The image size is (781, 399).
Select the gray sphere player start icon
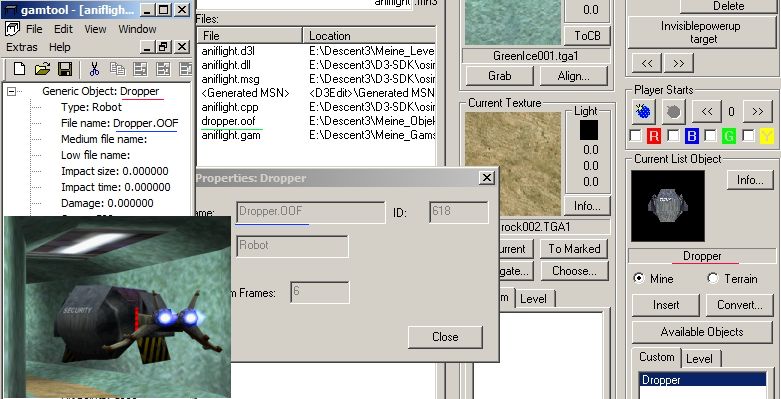(673, 112)
